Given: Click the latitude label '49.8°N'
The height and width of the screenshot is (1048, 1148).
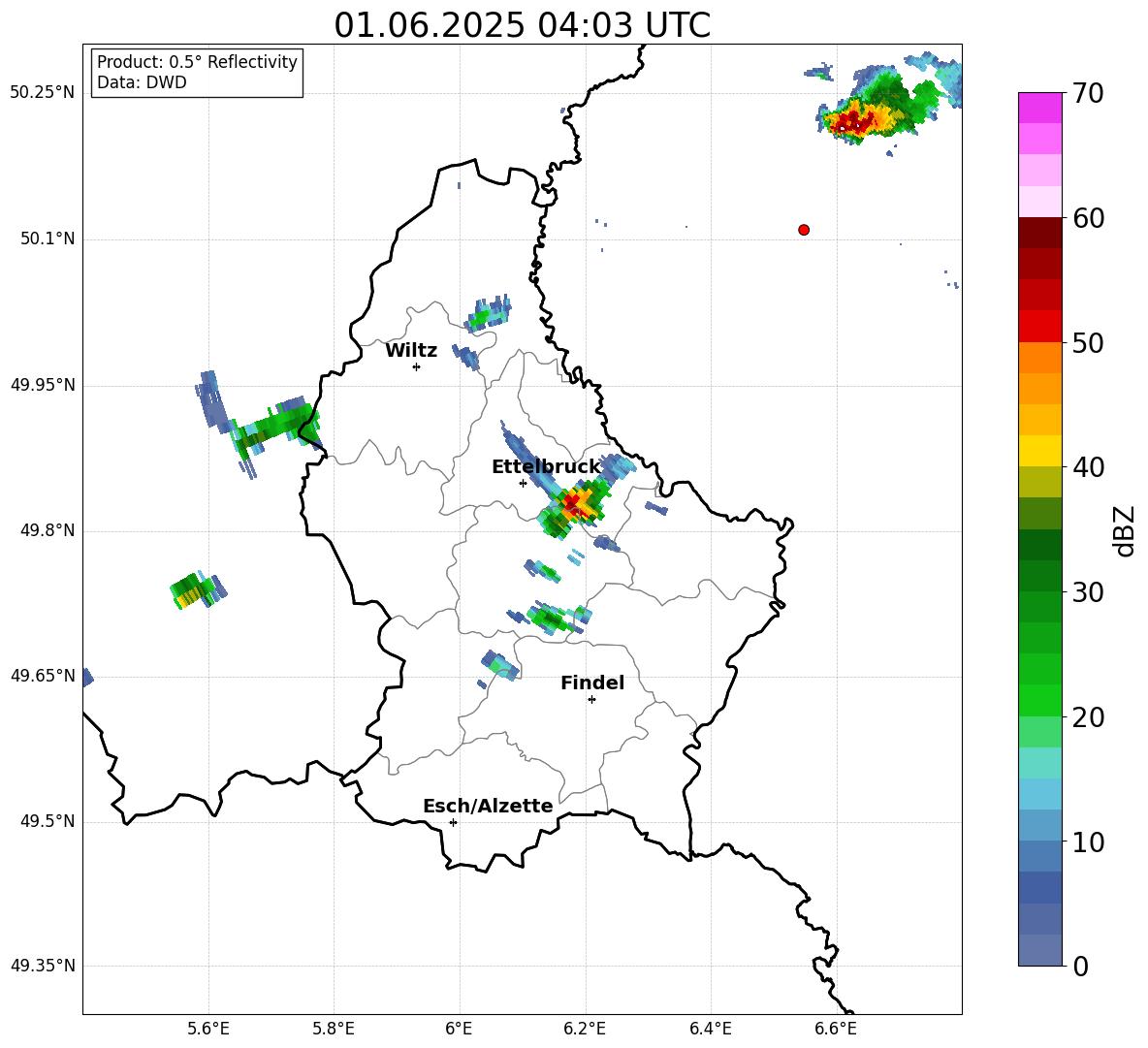Looking at the screenshot, I should [48, 530].
